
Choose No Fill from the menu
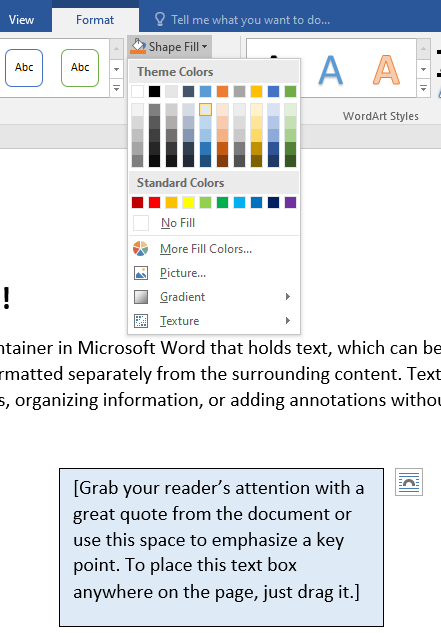point(214,223)
